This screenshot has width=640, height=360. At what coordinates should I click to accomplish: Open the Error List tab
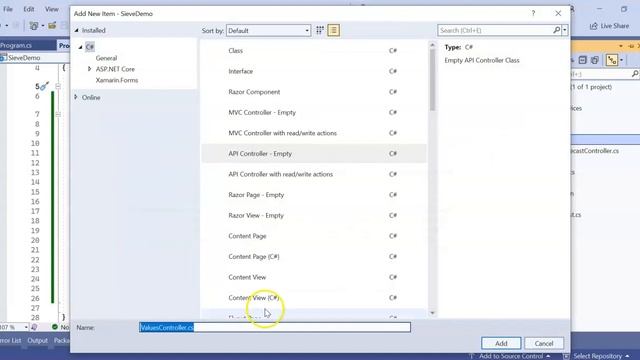click(11, 340)
